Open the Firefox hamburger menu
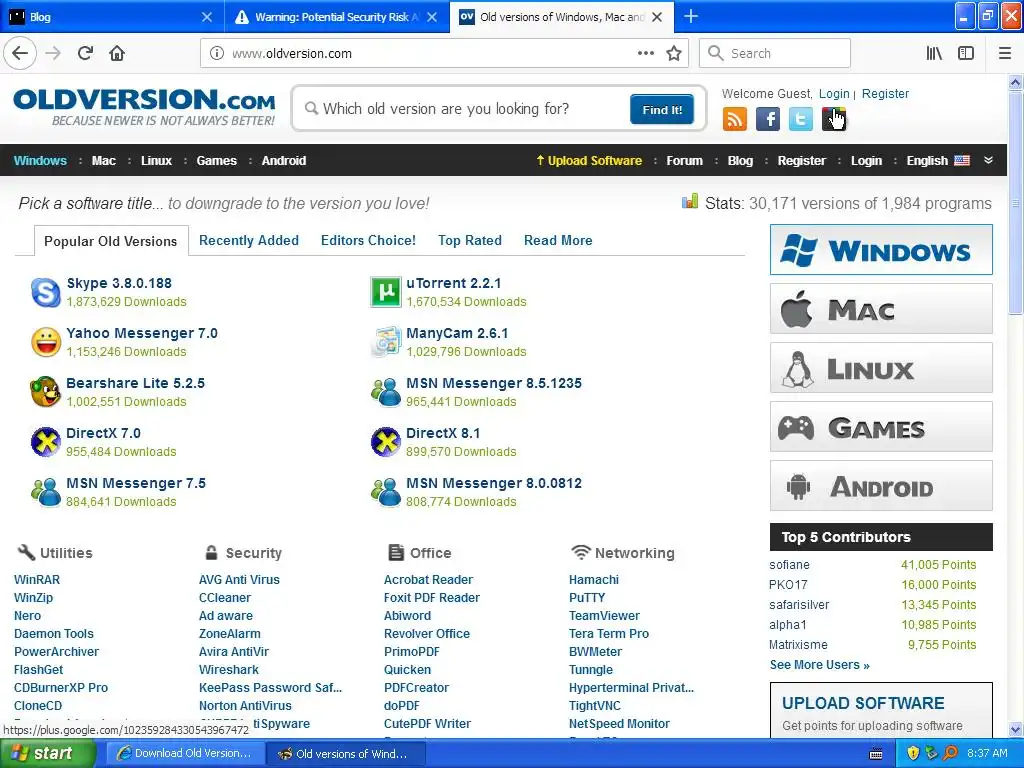The height and width of the screenshot is (768, 1024). [x=1005, y=53]
